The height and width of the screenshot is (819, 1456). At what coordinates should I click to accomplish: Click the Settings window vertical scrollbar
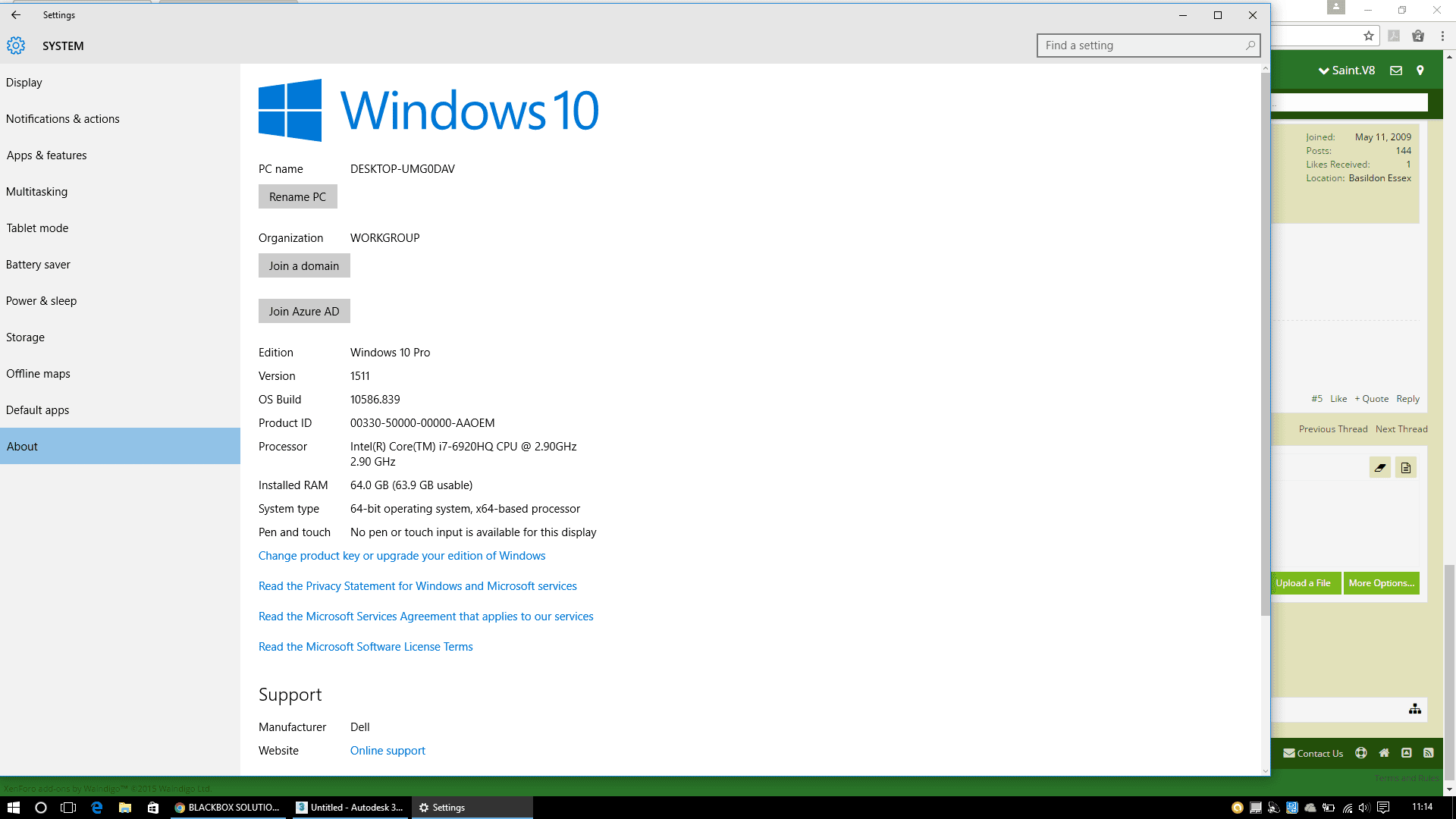(1265, 345)
